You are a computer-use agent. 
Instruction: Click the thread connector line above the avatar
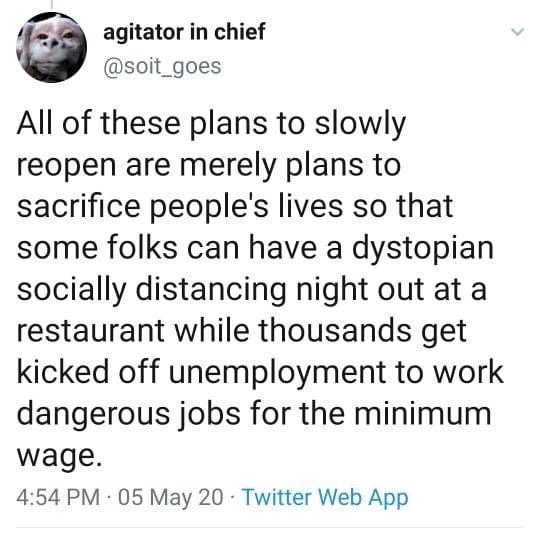coord(52,4)
